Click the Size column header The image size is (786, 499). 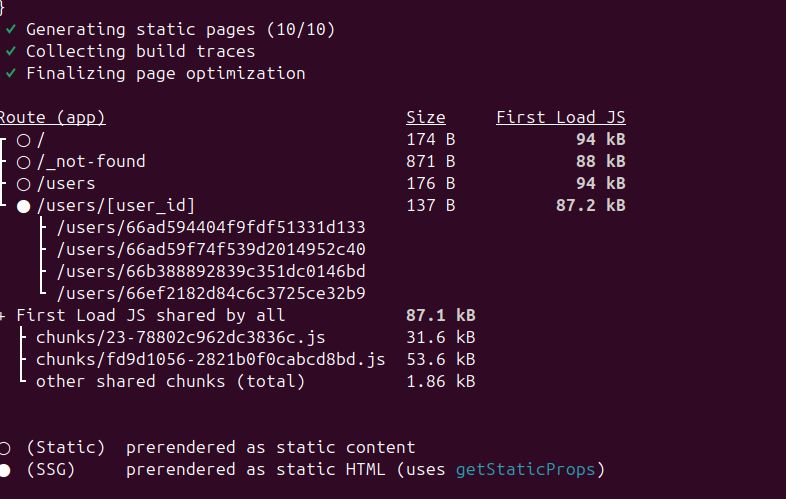426,117
